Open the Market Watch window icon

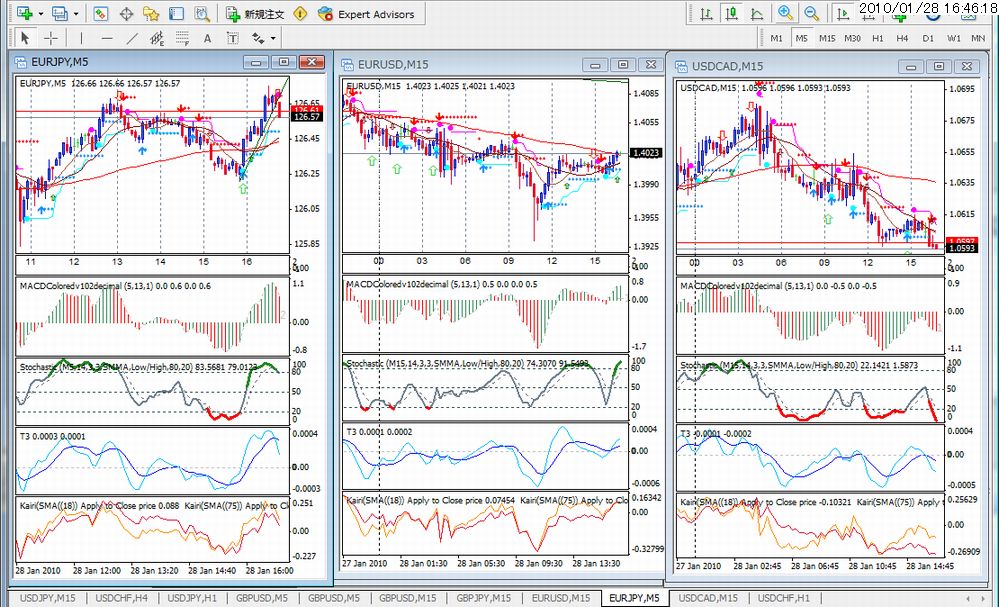tap(101, 13)
